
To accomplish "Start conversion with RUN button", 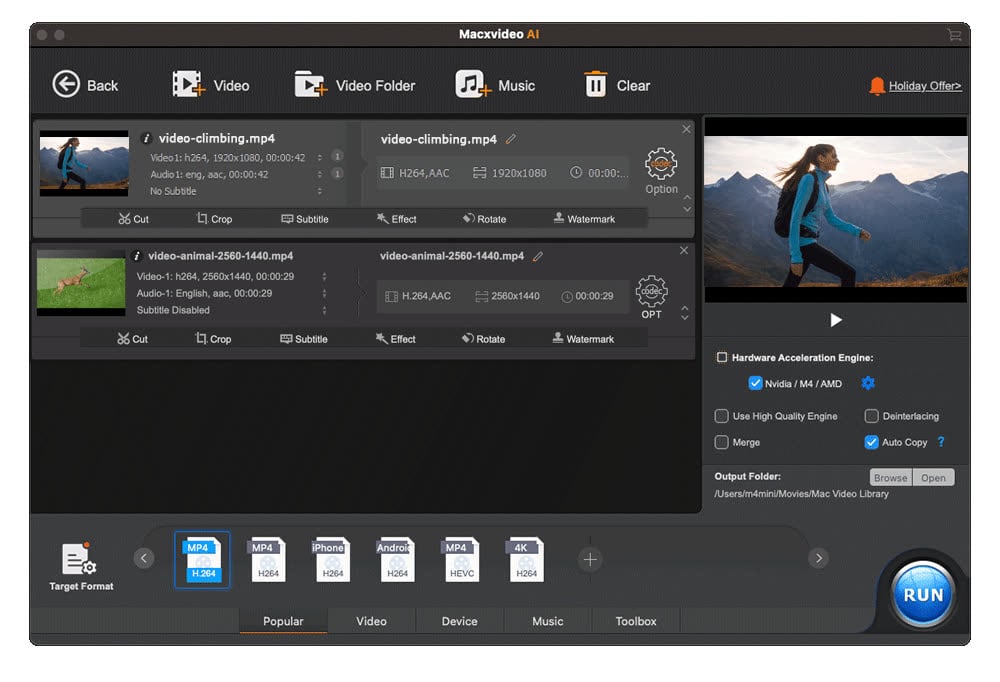I will tap(922, 595).
